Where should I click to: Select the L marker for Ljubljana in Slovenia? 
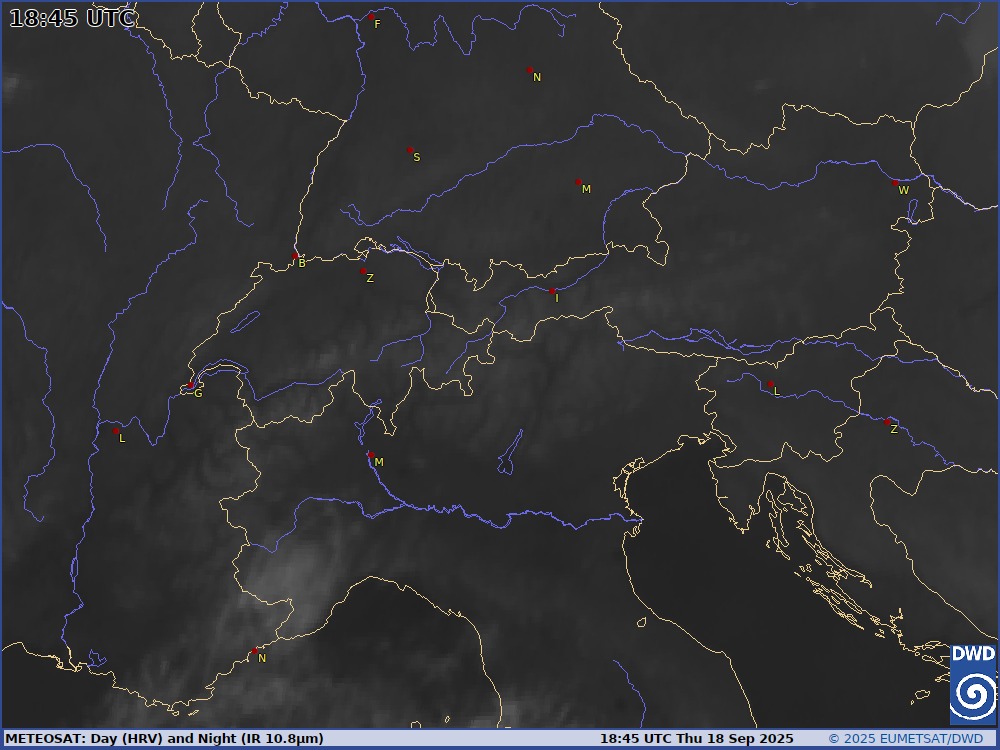770,384
